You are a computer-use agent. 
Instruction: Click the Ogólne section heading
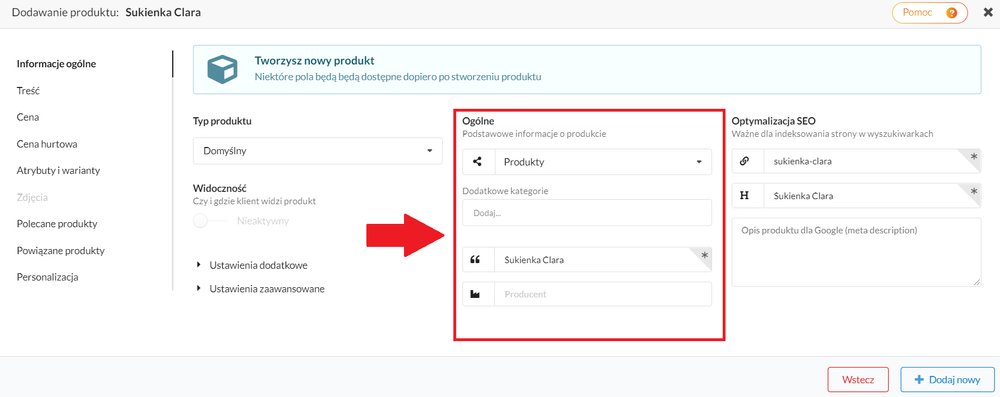pos(478,121)
